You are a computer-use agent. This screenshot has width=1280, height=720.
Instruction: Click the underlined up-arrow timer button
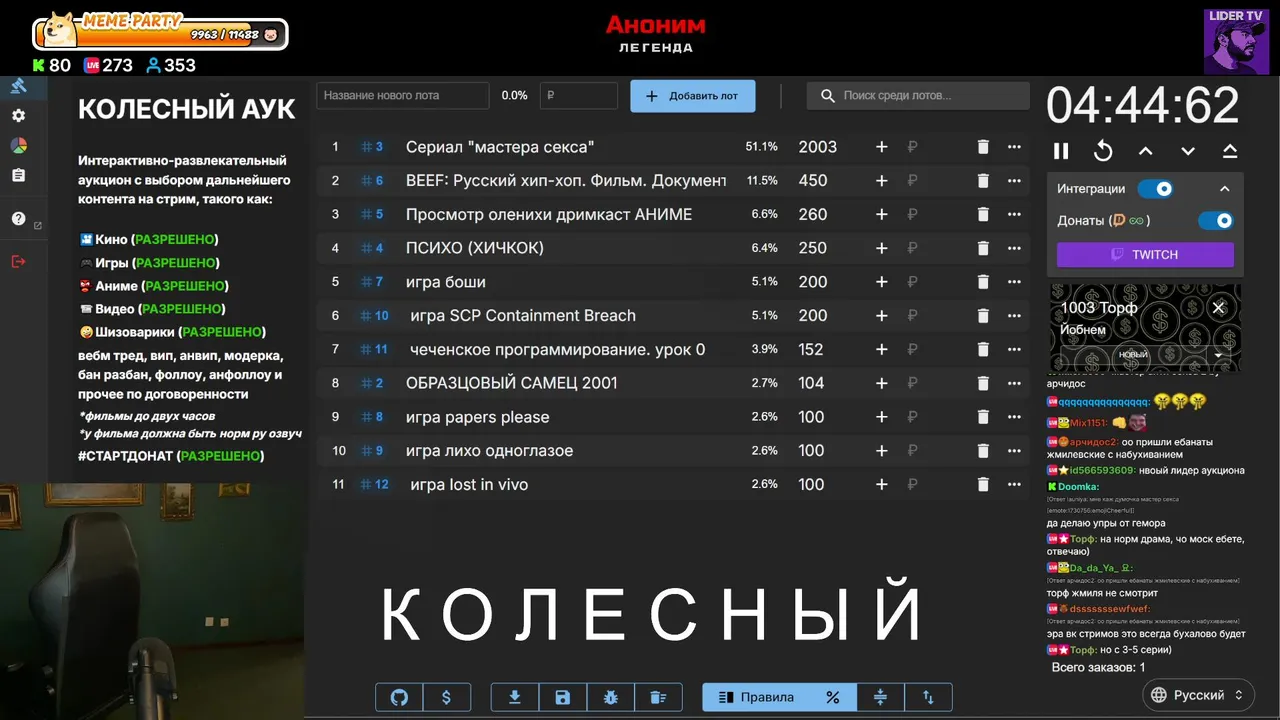point(1230,151)
